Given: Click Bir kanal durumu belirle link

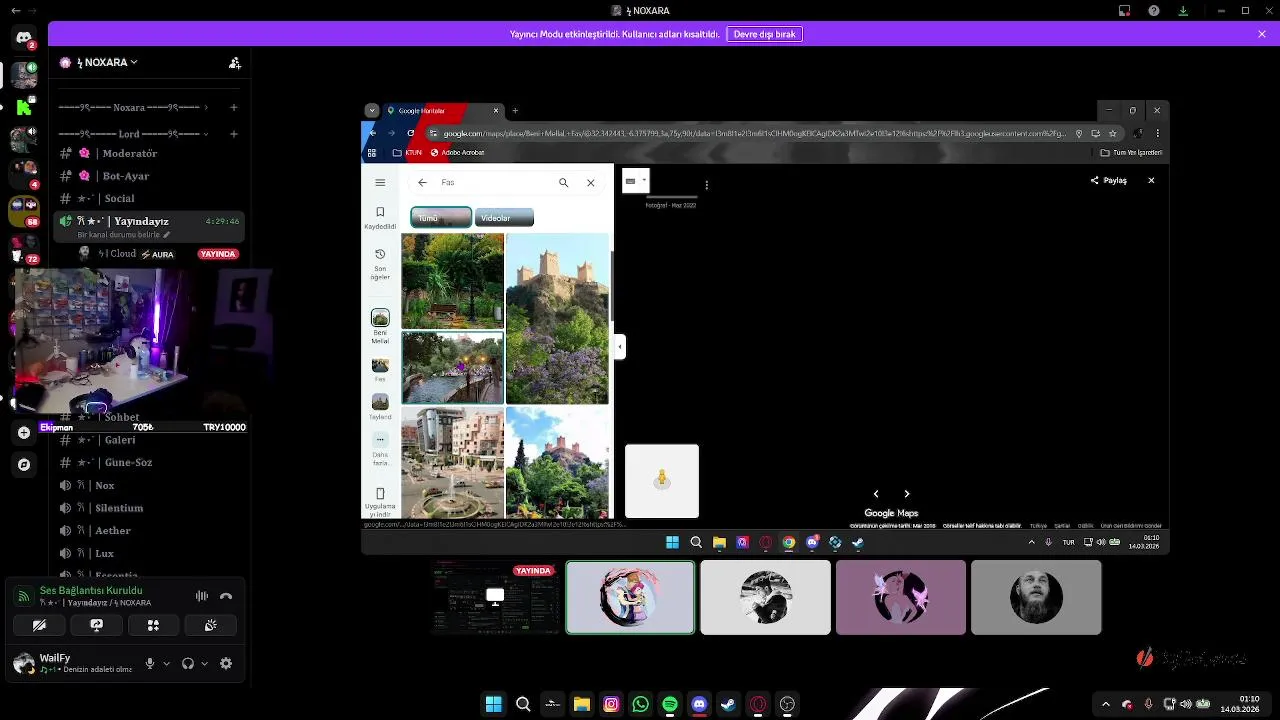Looking at the screenshot, I should click(x=123, y=235).
